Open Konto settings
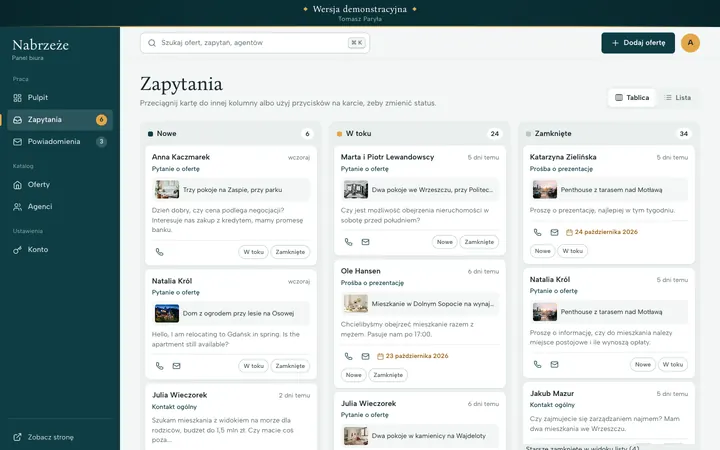Screen dimensions: 720x450 (60, 250)
